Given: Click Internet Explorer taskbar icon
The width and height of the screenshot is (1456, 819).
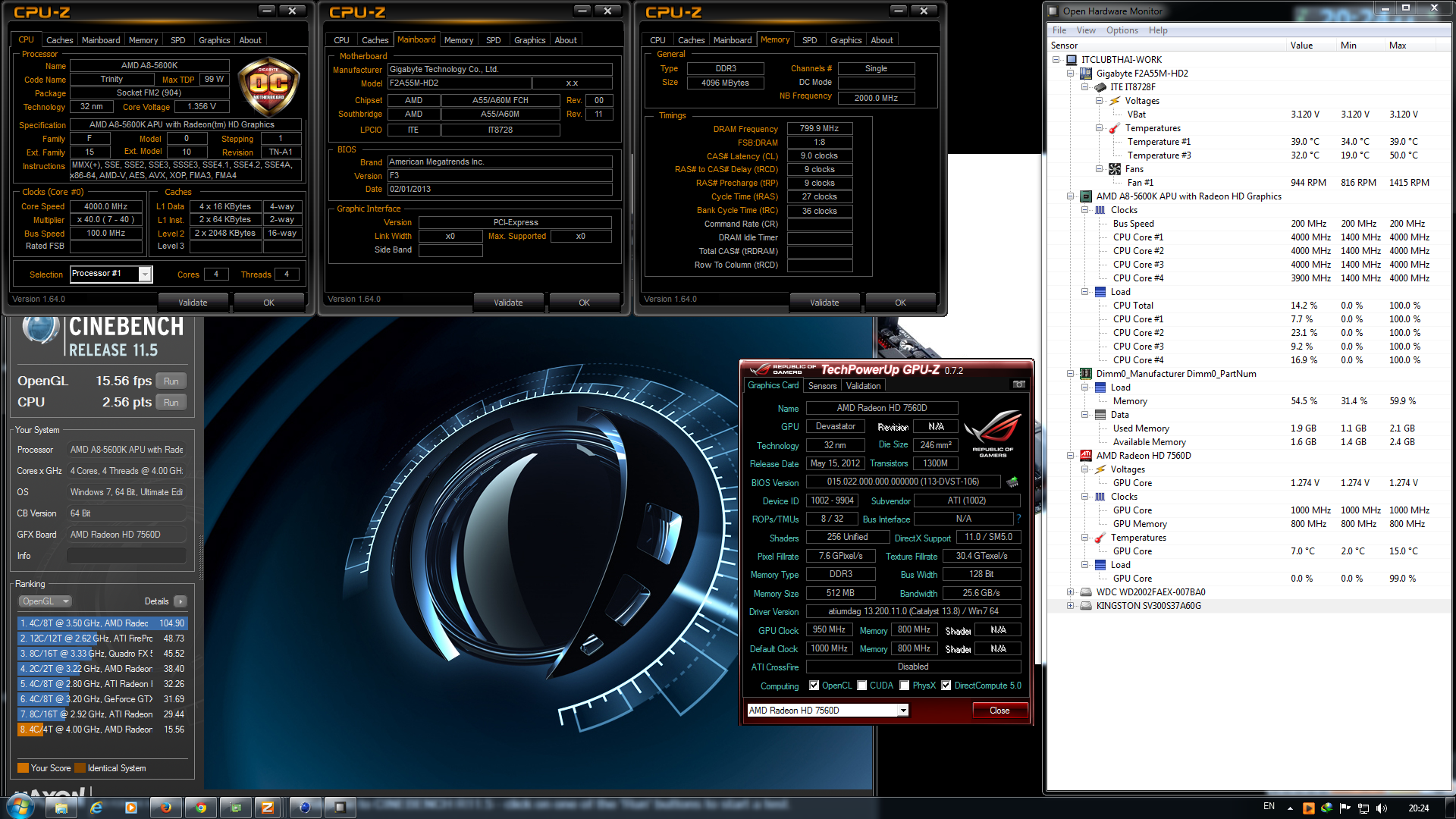Looking at the screenshot, I should point(96,808).
